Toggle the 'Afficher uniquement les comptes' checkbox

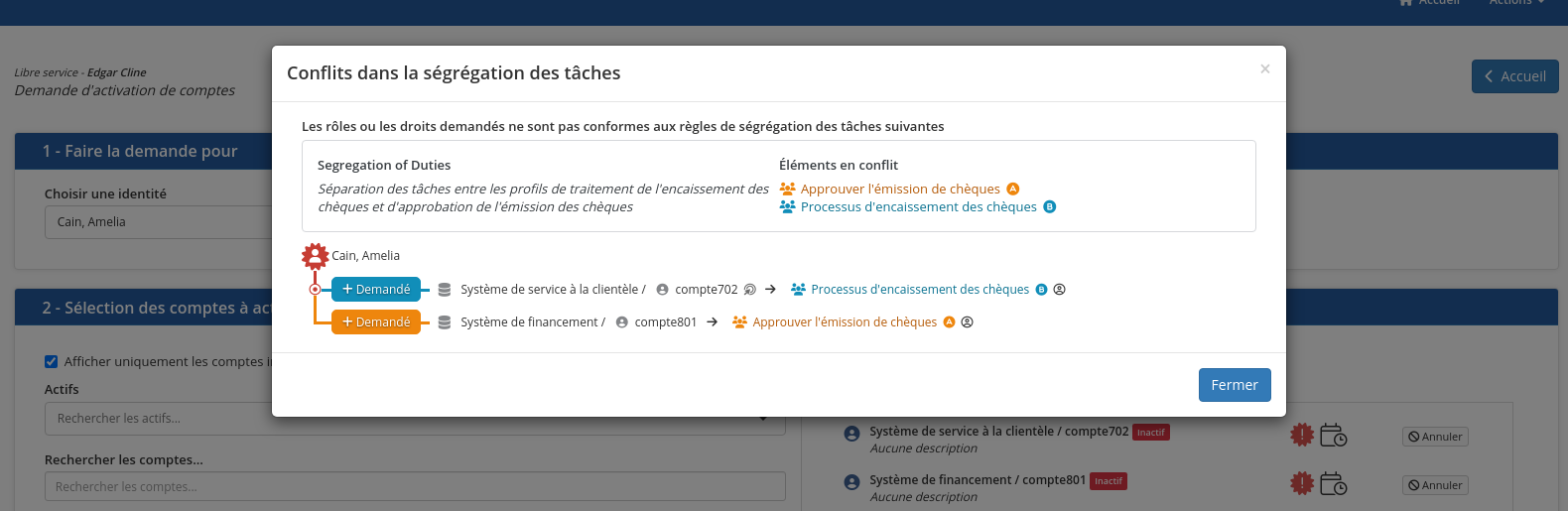tap(52, 362)
